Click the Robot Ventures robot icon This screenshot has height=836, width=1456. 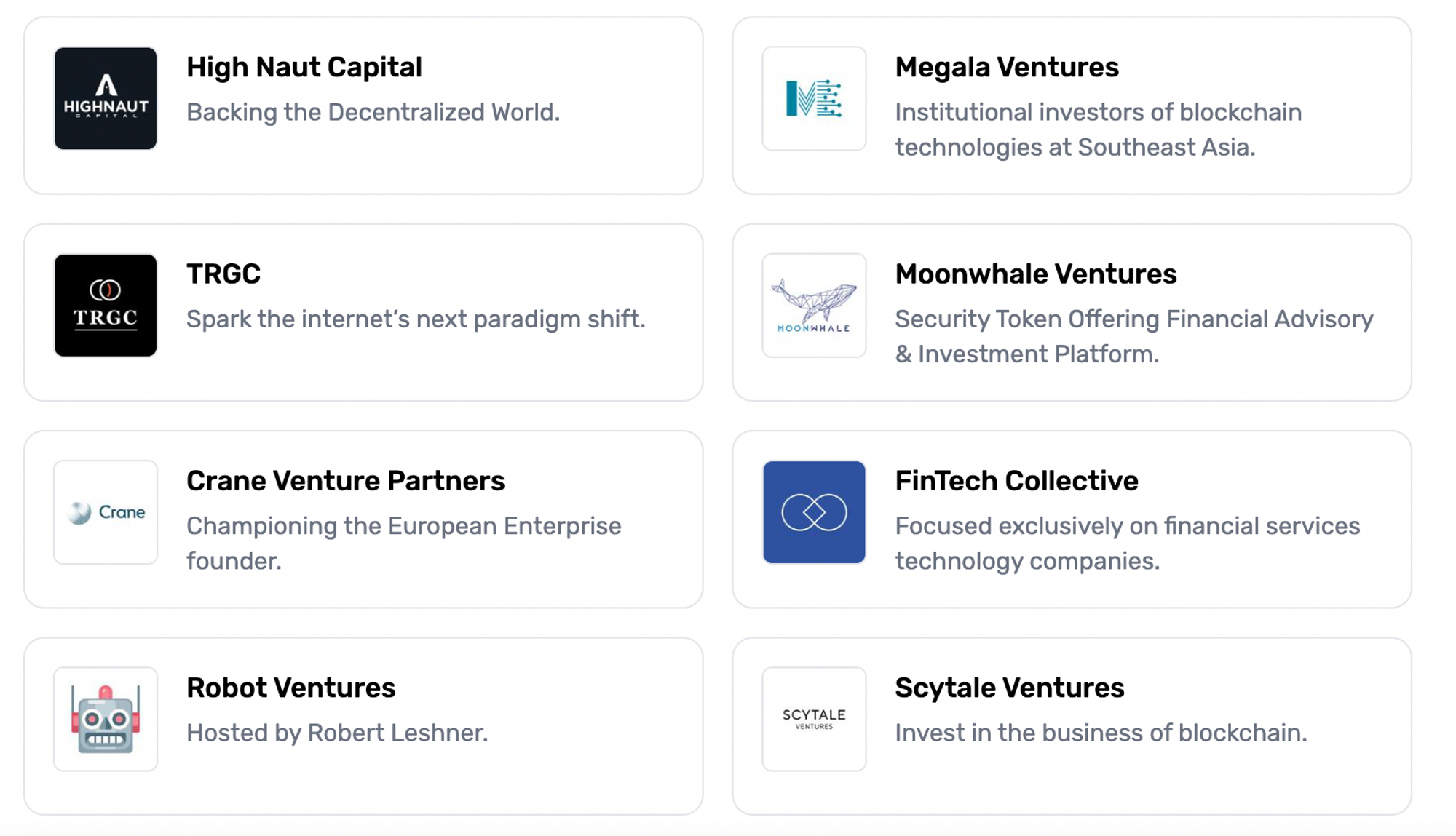tap(106, 719)
